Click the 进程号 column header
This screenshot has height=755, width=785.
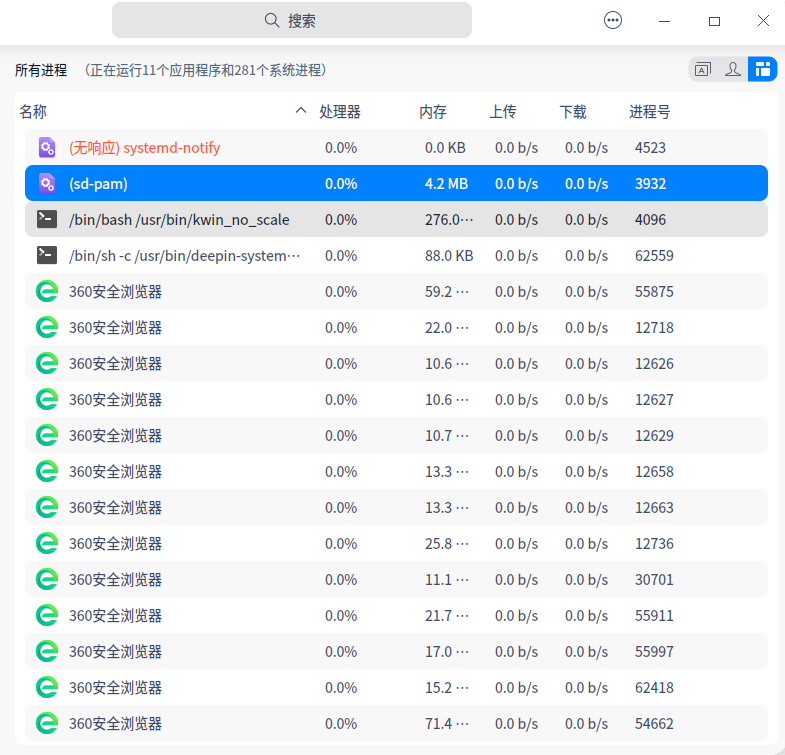pos(650,112)
